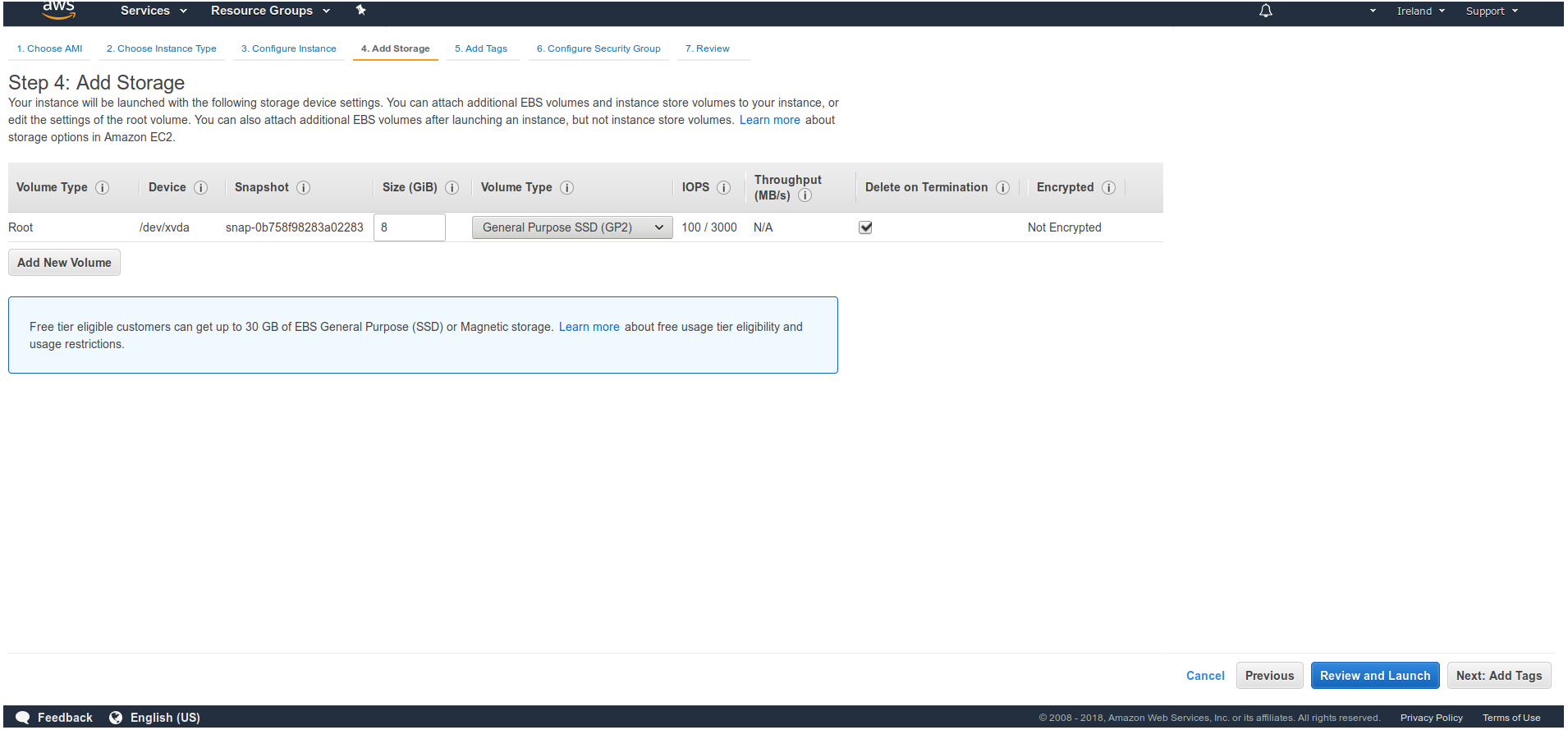
Task: Show info for Encrypted column
Action: (x=1108, y=188)
